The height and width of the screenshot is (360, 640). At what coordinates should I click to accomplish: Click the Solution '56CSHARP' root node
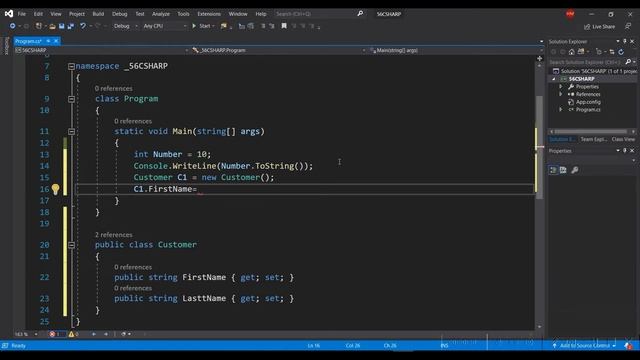pos(595,71)
